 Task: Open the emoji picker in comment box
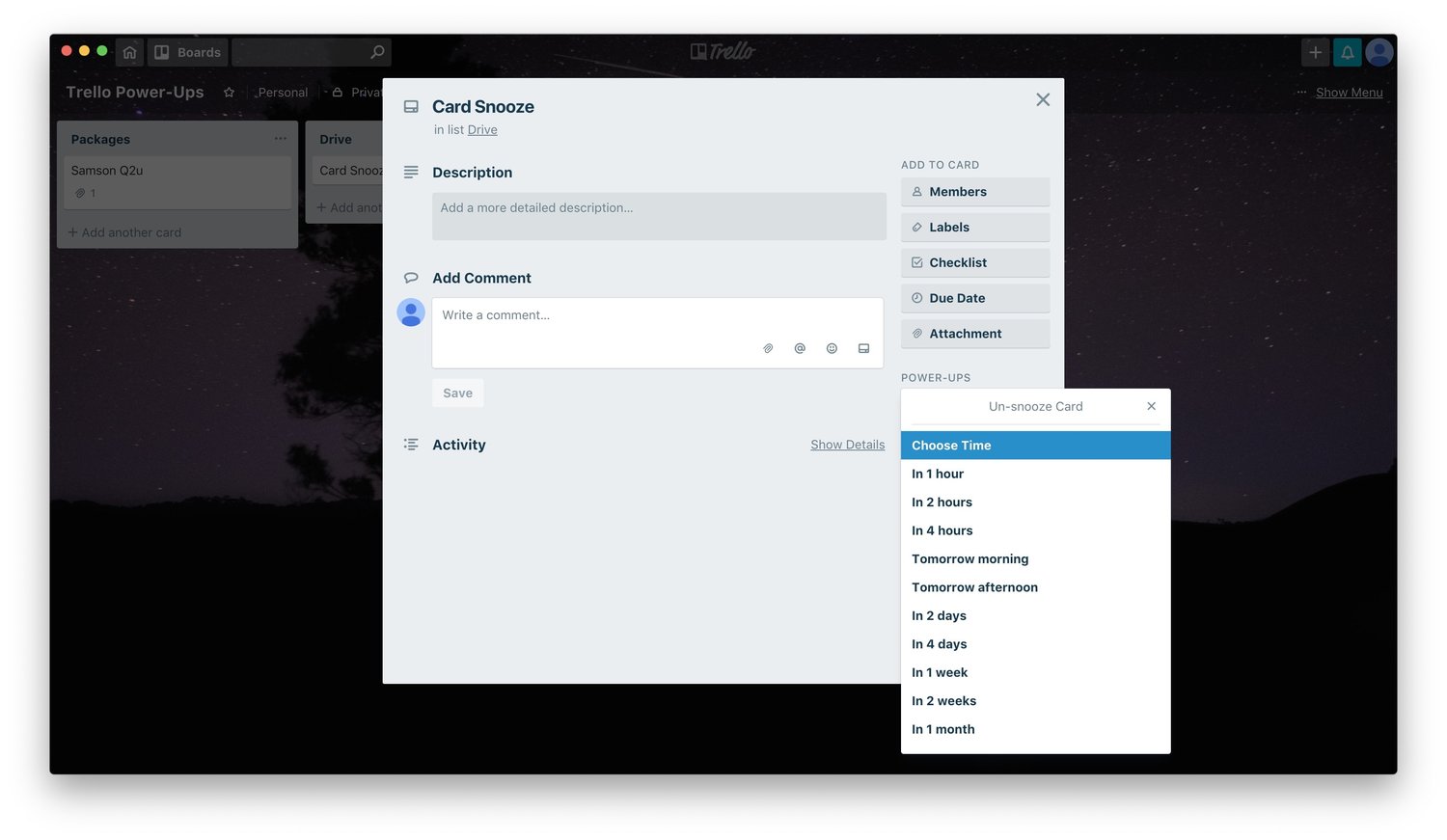pyautogui.click(x=832, y=348)
